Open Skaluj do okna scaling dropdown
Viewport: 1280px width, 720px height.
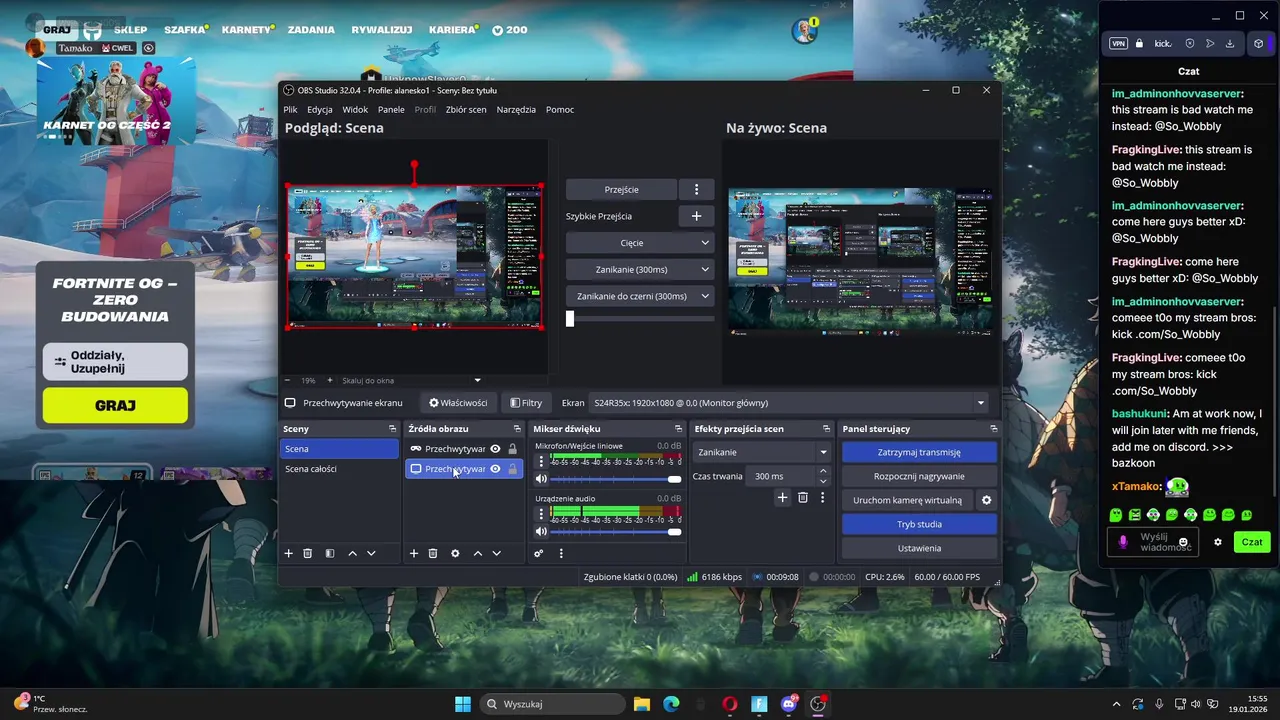(x=411, y=380)
